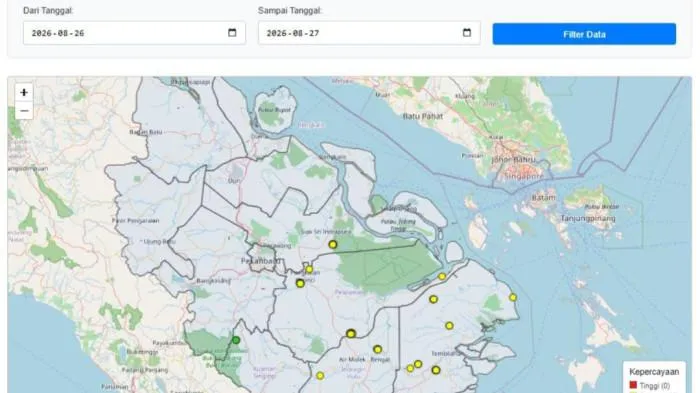
Task: Click the Kepercayaan legend title
Action: [654, 372]
